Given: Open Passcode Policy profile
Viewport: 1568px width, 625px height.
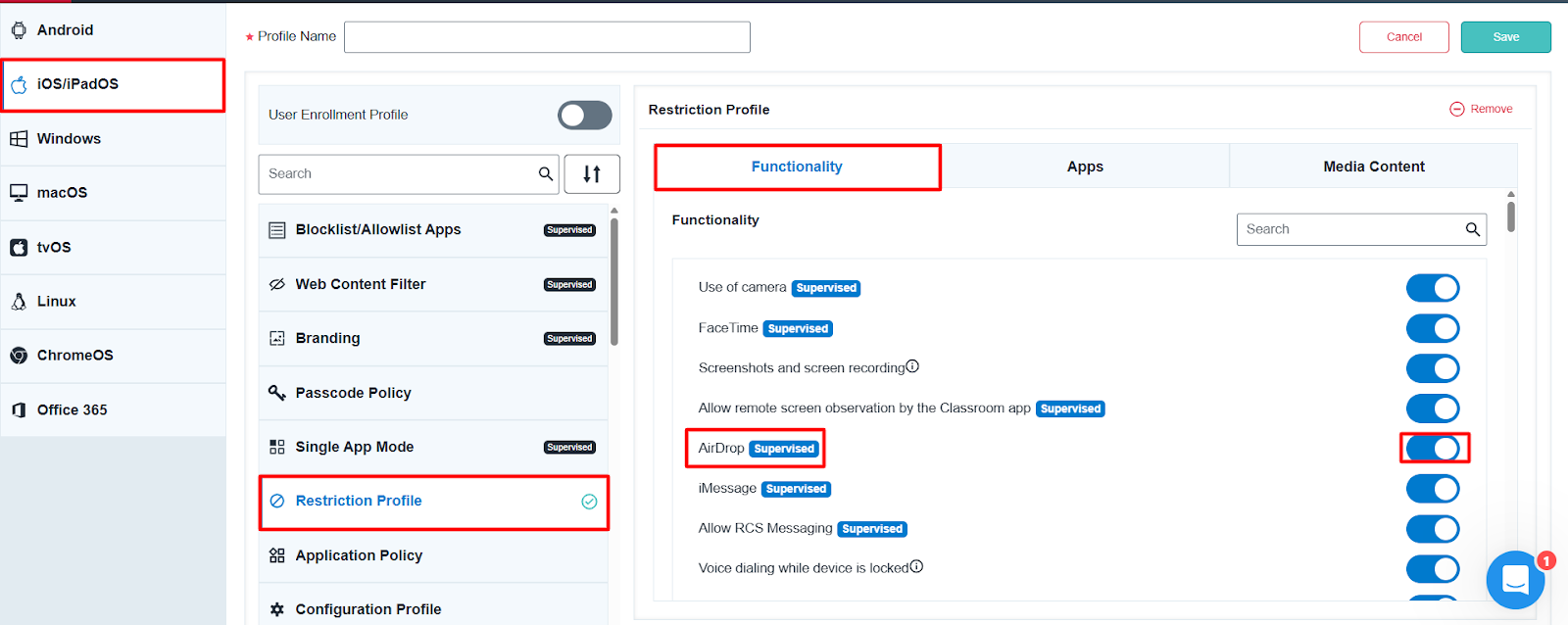Looking at the screenshot, I should [x=433, y=393].
